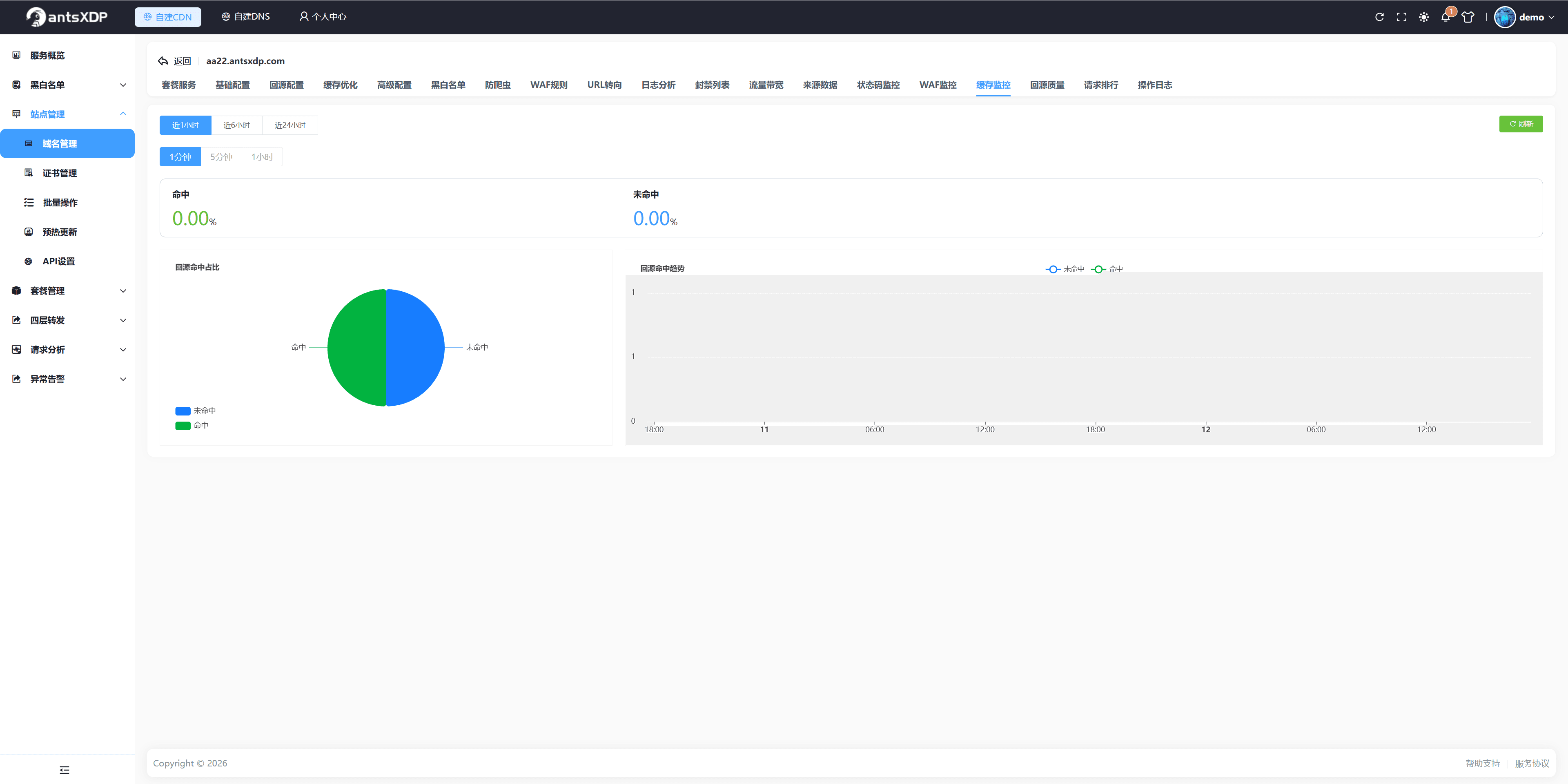Viewport: 1568px width, 784px height.
Task: Toggle 未命中 series in trend legend
Action: pos(1065,269)
